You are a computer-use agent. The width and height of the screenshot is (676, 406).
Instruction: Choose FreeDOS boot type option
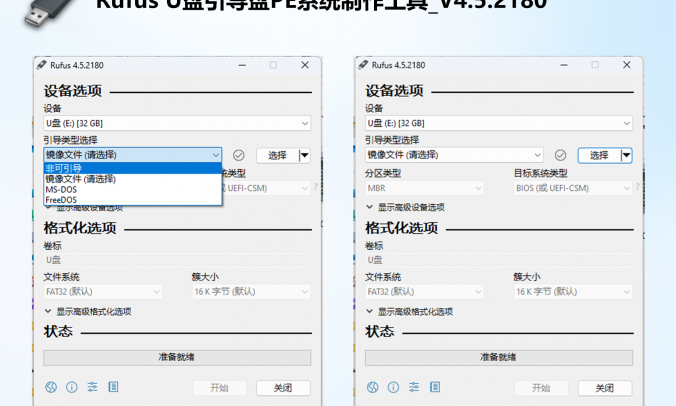click(132, 200)
